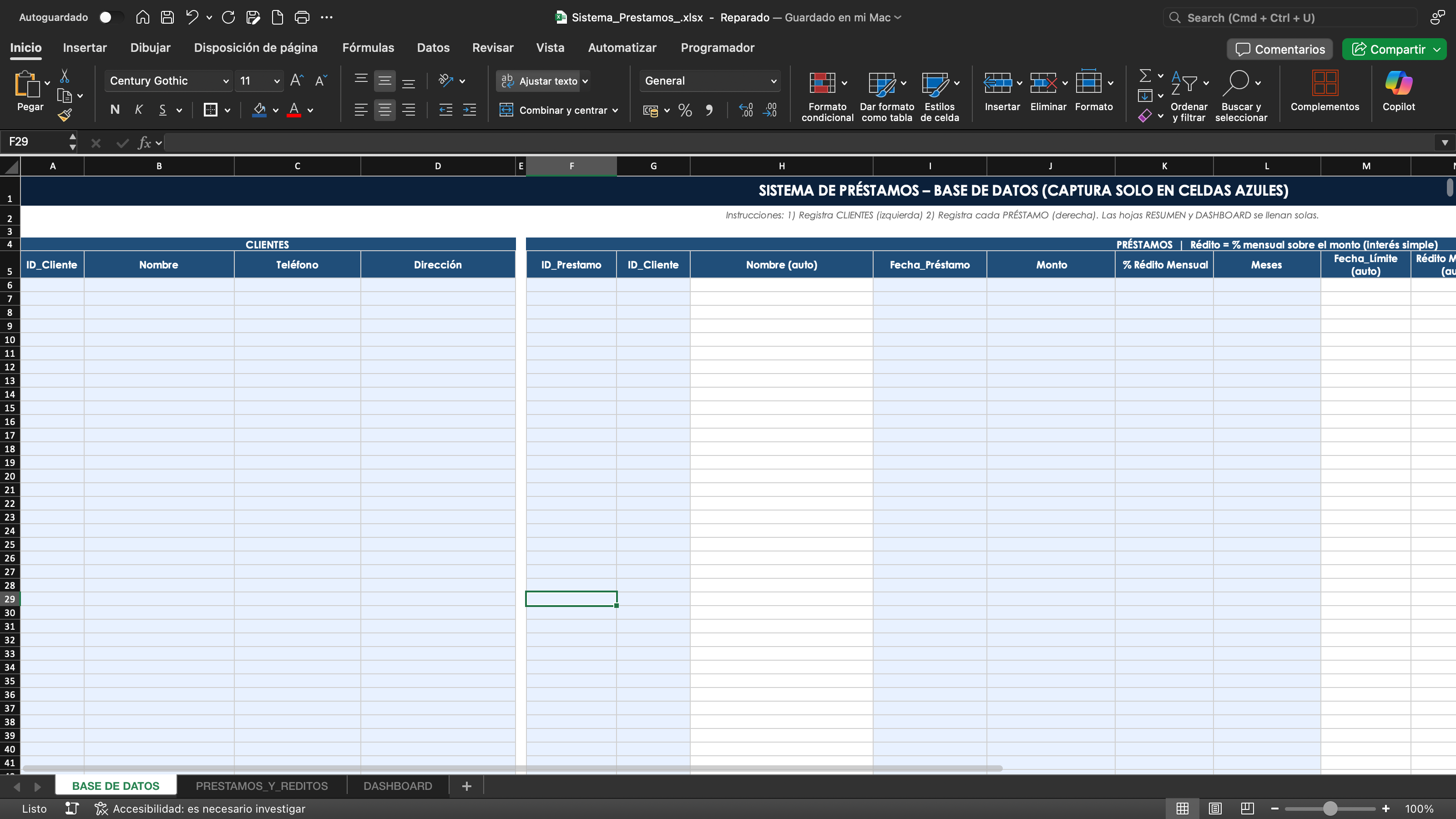Click the zoom slider handle

tap(1330, 809)
